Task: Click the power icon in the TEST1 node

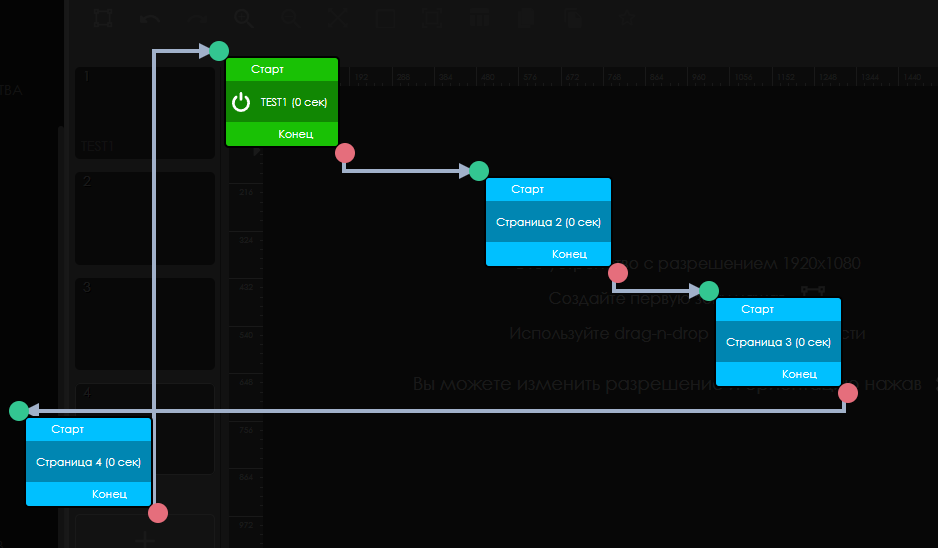Action: [x=241, y=102]
